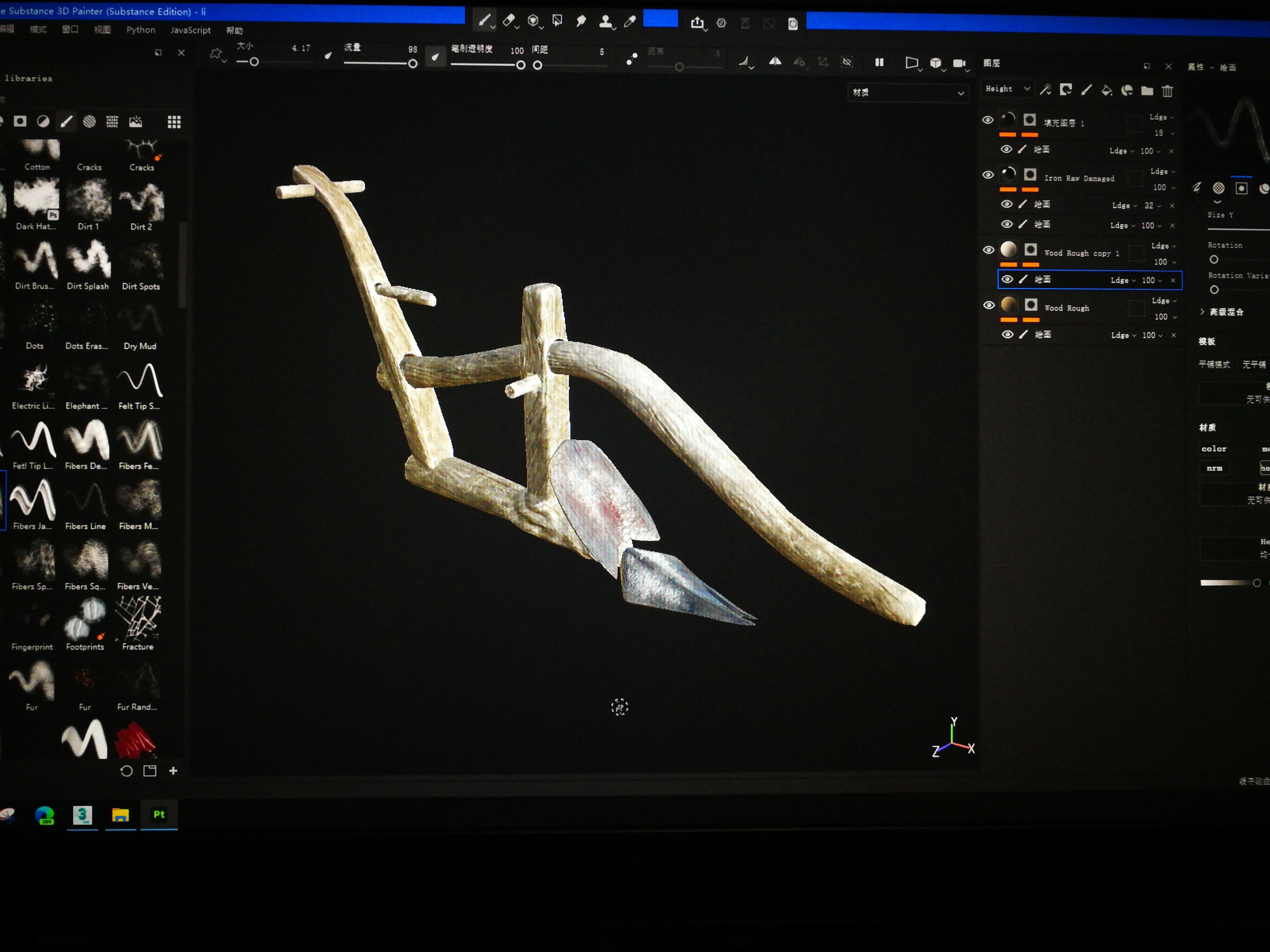Add a fill layer with the bucket icon
Screen dimensions: 1270x952
pos(1106,90)
